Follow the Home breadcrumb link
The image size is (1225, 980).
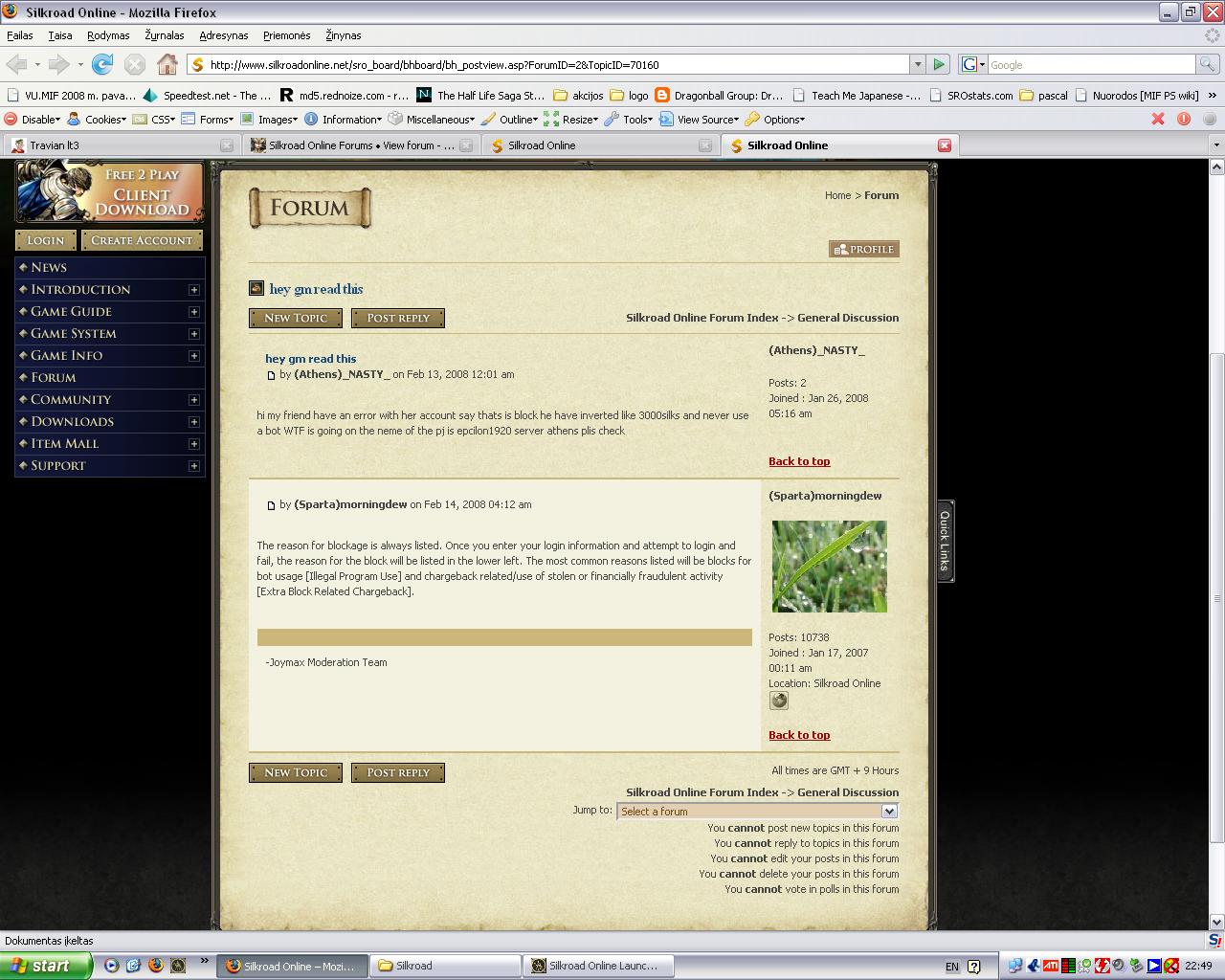[837, 195]
